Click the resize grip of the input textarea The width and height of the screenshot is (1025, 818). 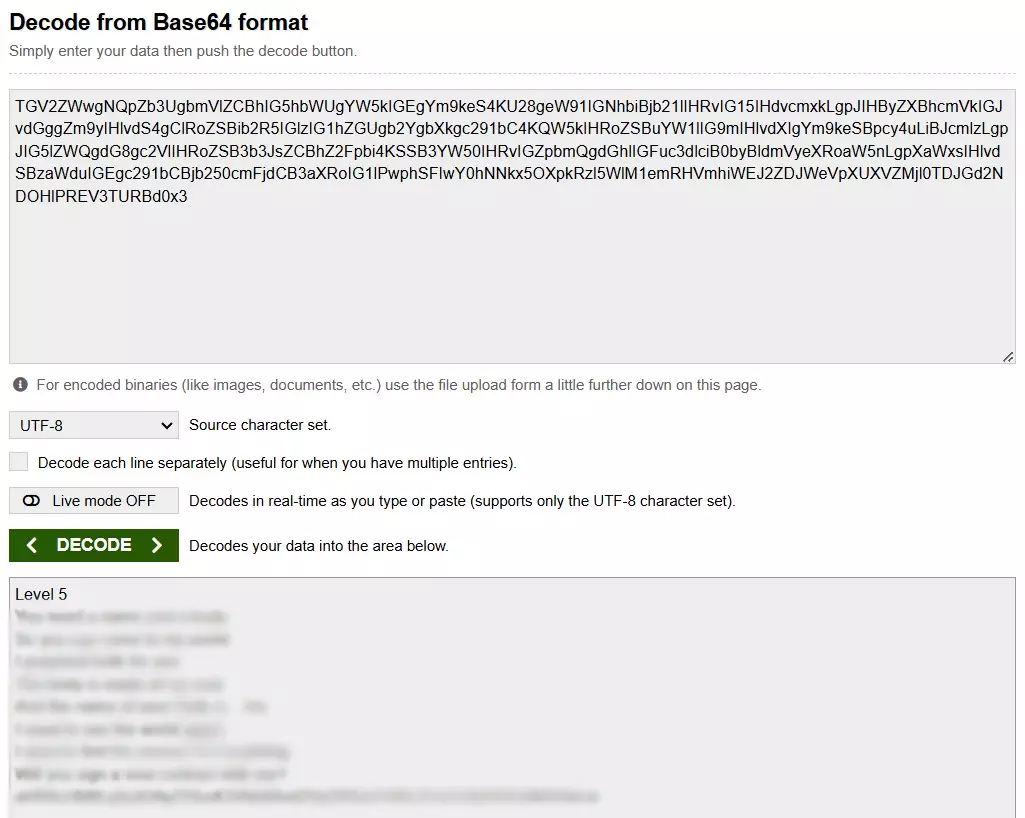1008,356
